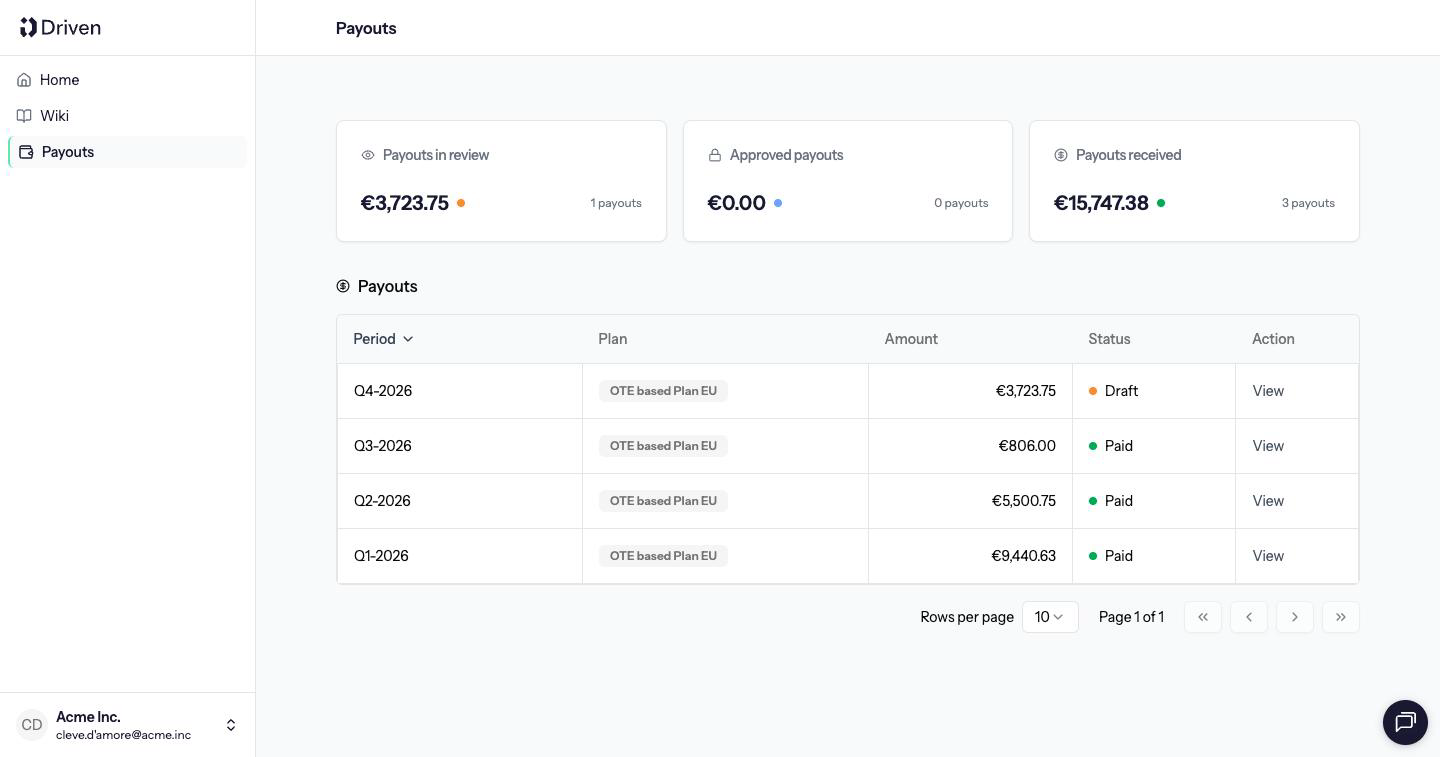Click the Paid status in Q3-2026 row
Screen dimensions: 1440x757
pyautogui.click(x=1111, y=446)
